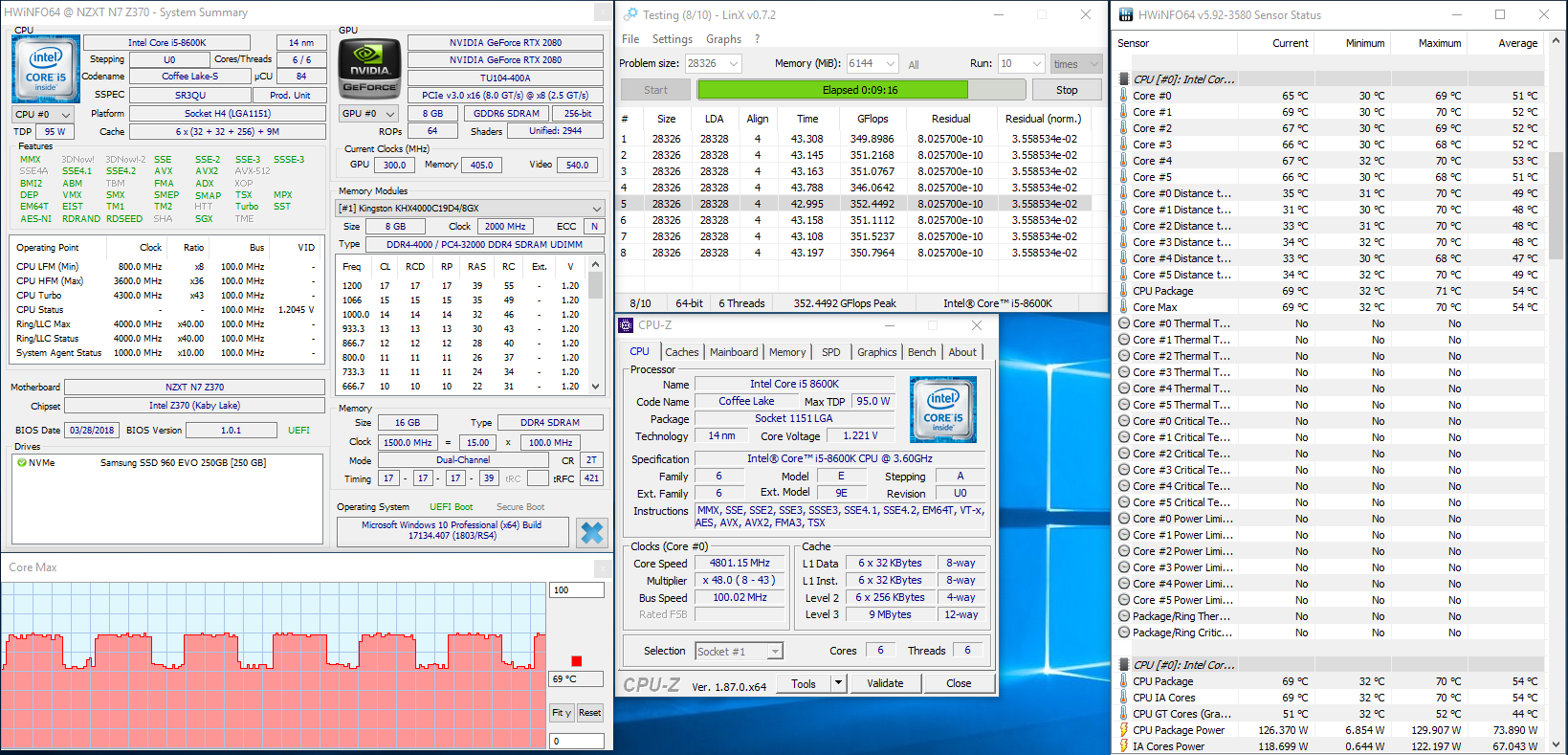The height and width of the screenshot is (755, 1568).
Task: Click the CPU-Z Close button
Action: [959, 683]
